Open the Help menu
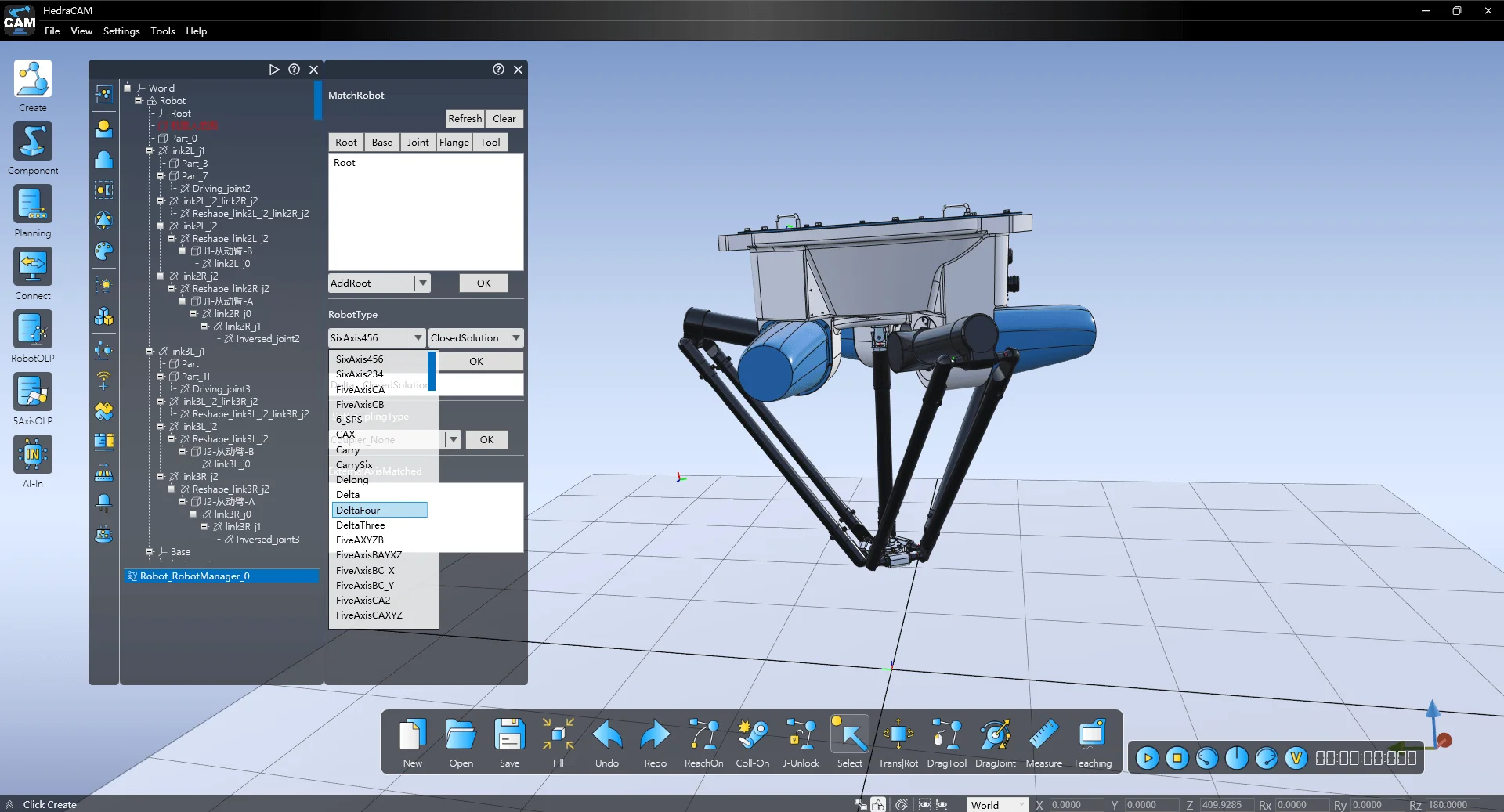Viewport: 1504px width, 812px height. click(x=197, y=31)
